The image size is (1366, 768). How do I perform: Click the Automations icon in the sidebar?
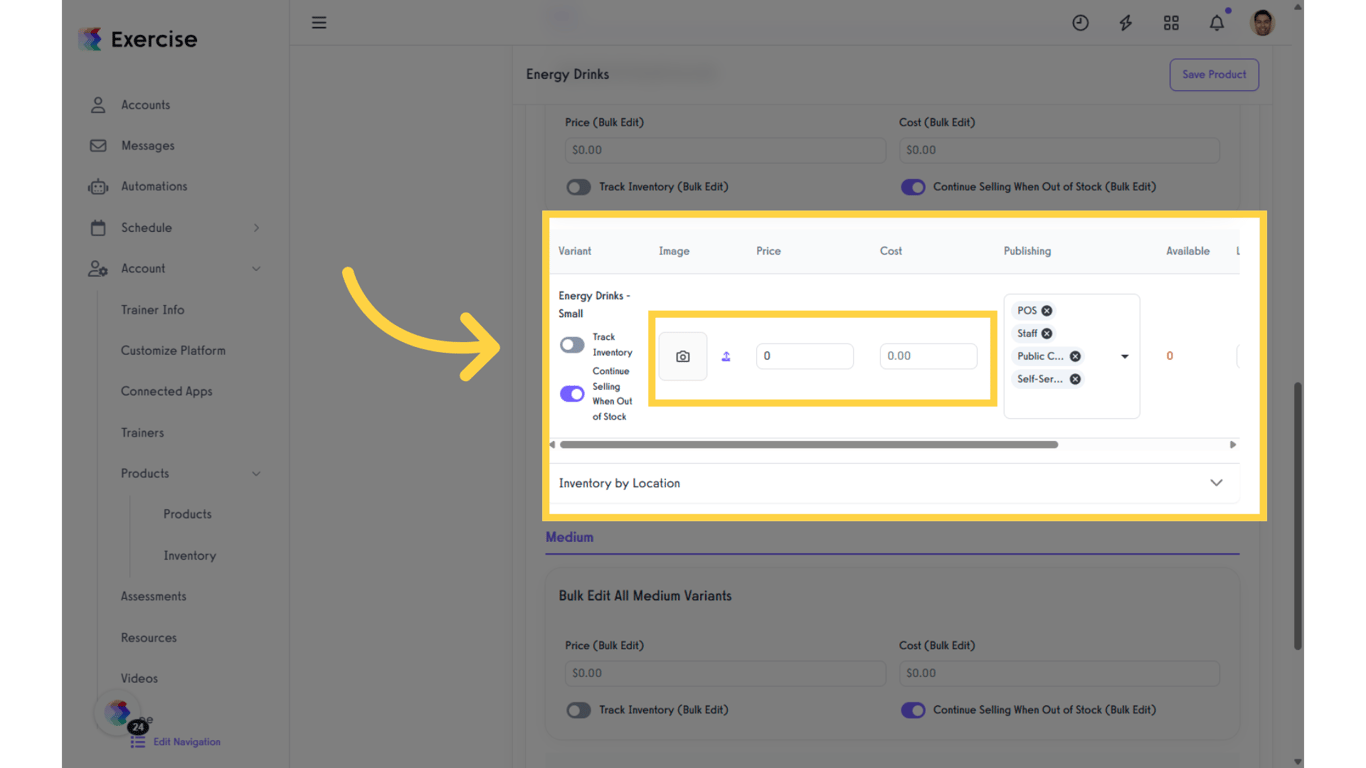[97, 186]
